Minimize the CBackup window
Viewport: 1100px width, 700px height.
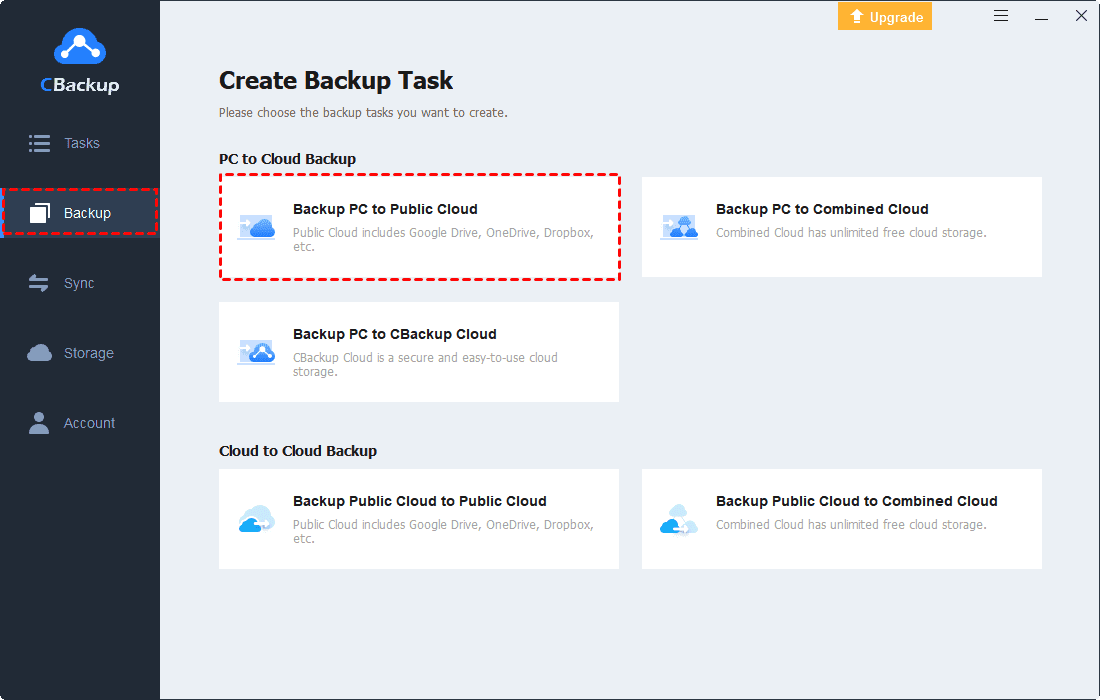[x=1041, y=16]
